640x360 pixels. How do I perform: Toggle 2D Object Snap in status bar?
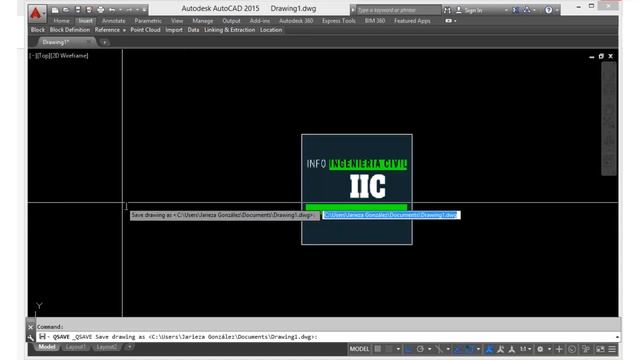coord(469,349)
